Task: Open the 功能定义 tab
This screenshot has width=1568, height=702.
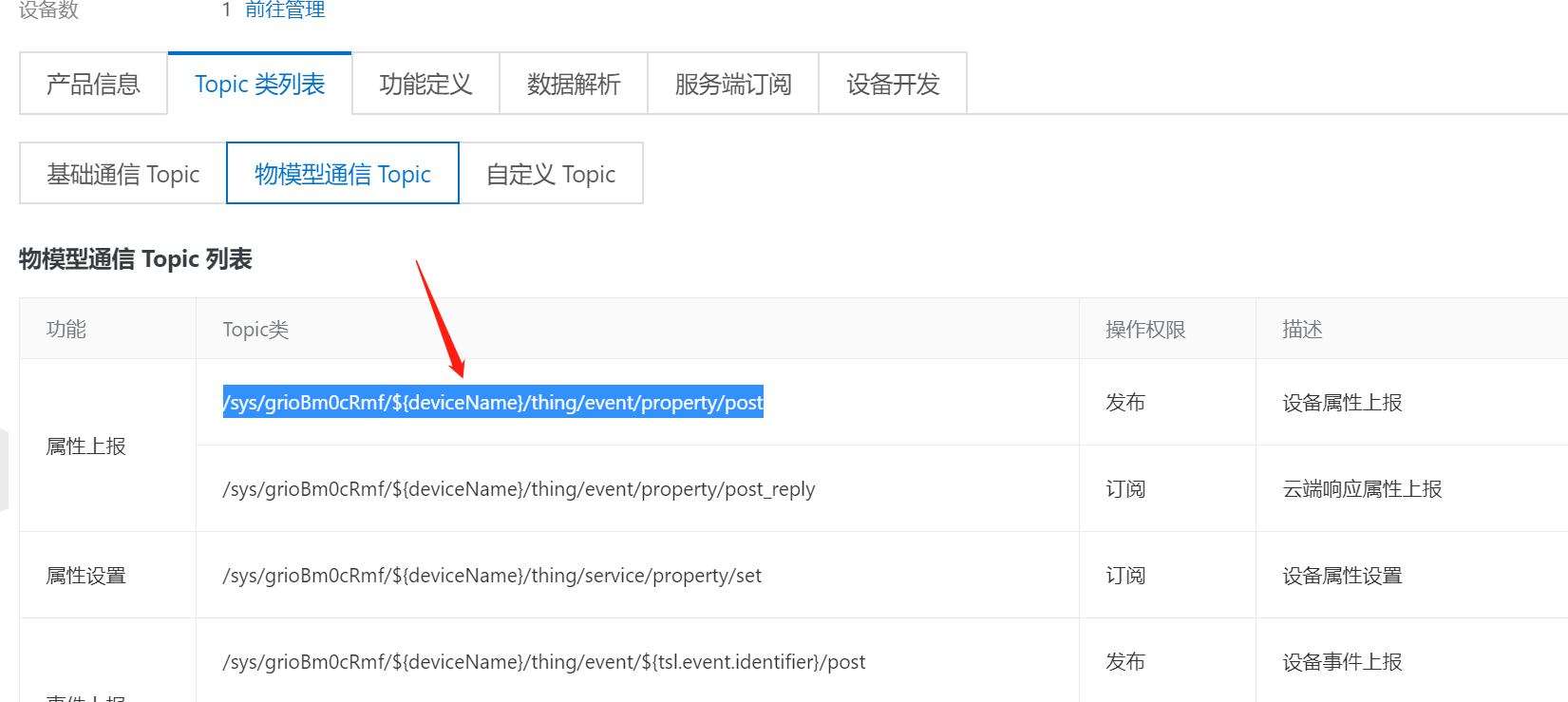Action: pyautogui.click(x=425, y=84)
